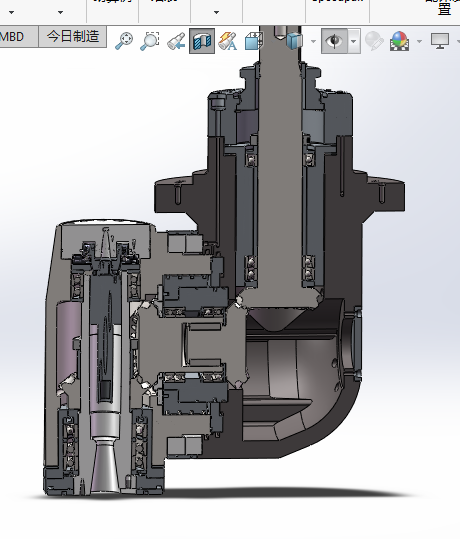Click the Display Style cube icon
460x539 pixels.
(295, 41)
